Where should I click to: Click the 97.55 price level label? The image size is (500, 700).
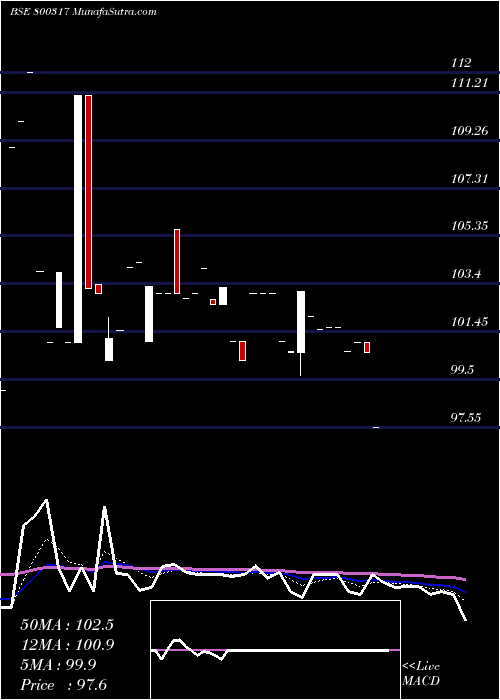pyautogui.click(x=466, y=418)
